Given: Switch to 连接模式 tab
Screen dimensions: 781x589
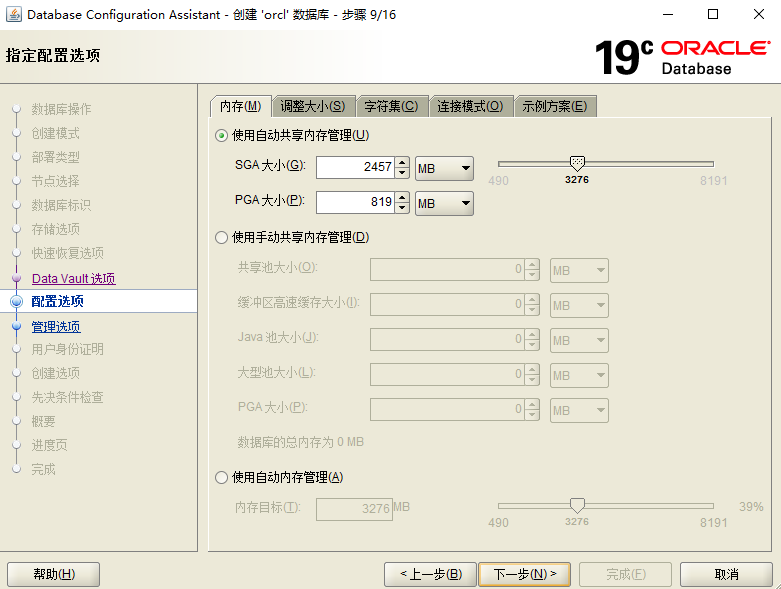Looking at the screenshot, I should pyautogui.click(x=471, y=107).
